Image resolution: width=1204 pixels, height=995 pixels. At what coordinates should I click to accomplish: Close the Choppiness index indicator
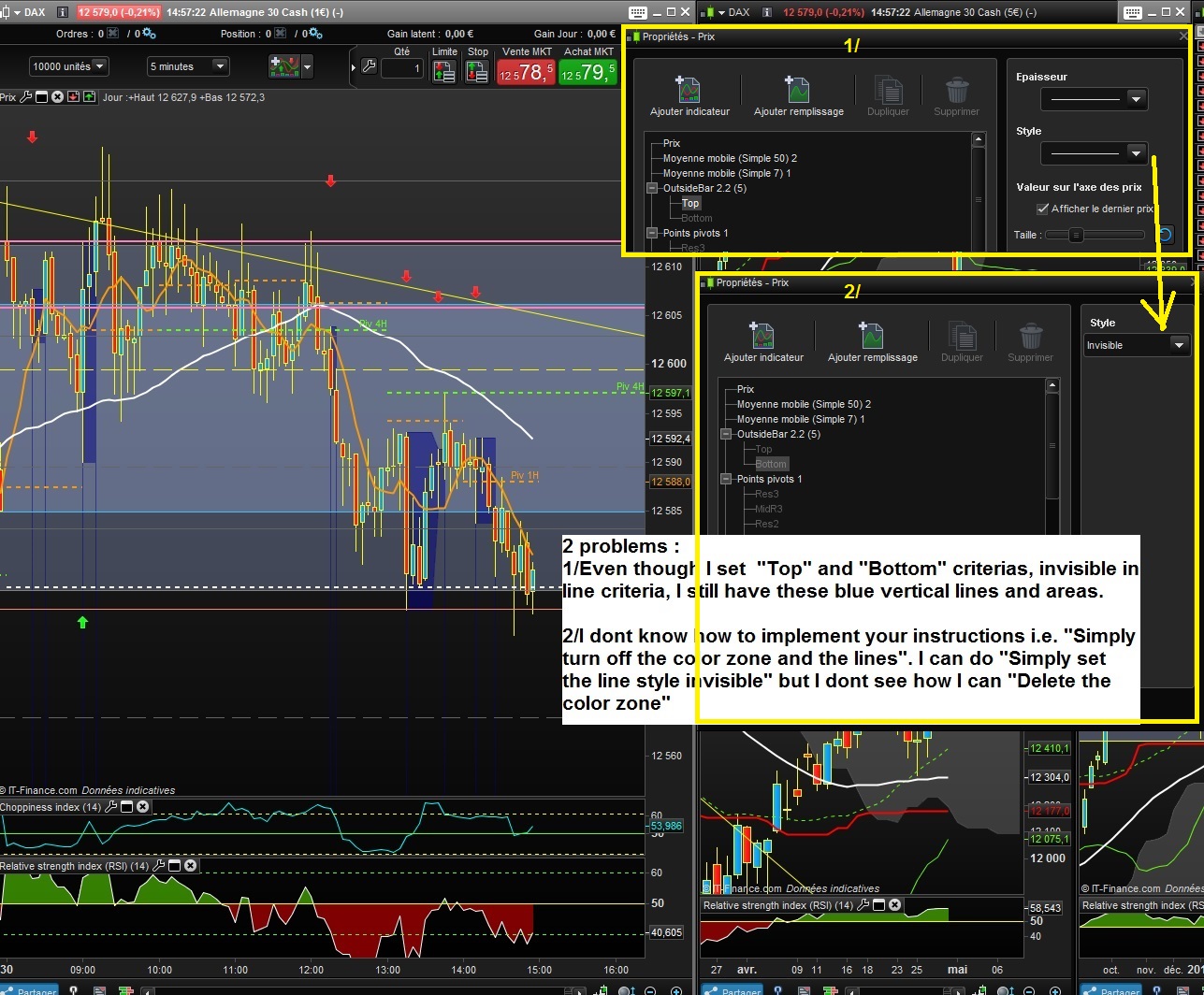click(143, 808)
